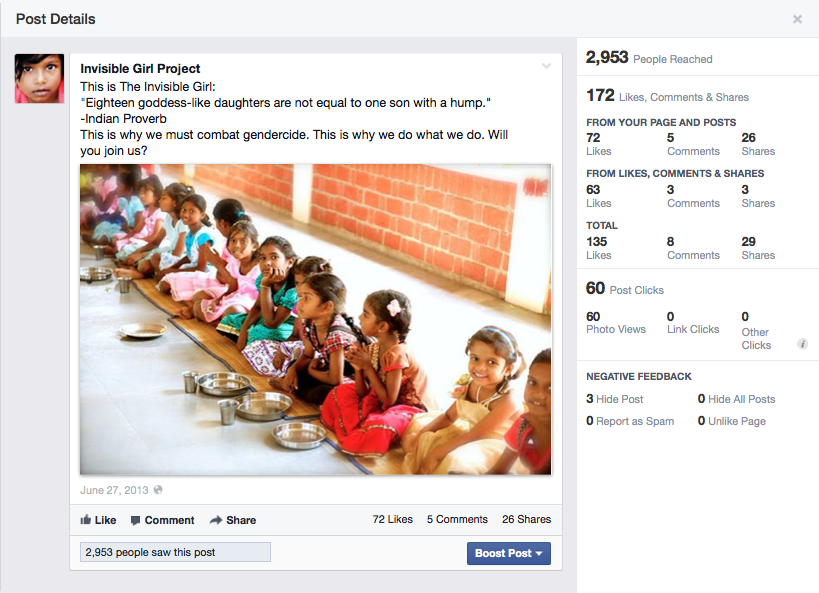Open the Boost Post dropdown
This screenshot has height=593, width=819.
pos(508,553)
